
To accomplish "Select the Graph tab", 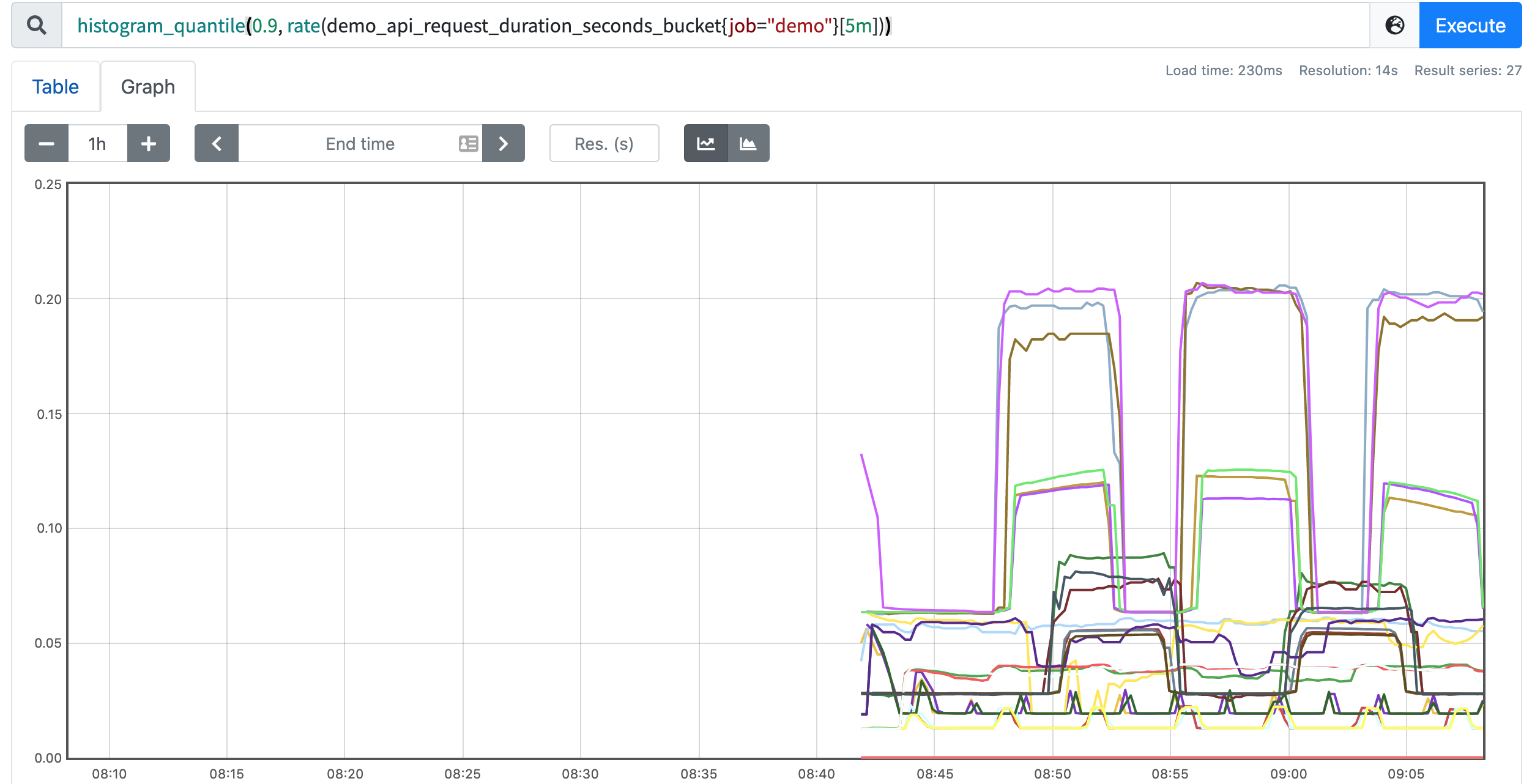I will (147, 86).
